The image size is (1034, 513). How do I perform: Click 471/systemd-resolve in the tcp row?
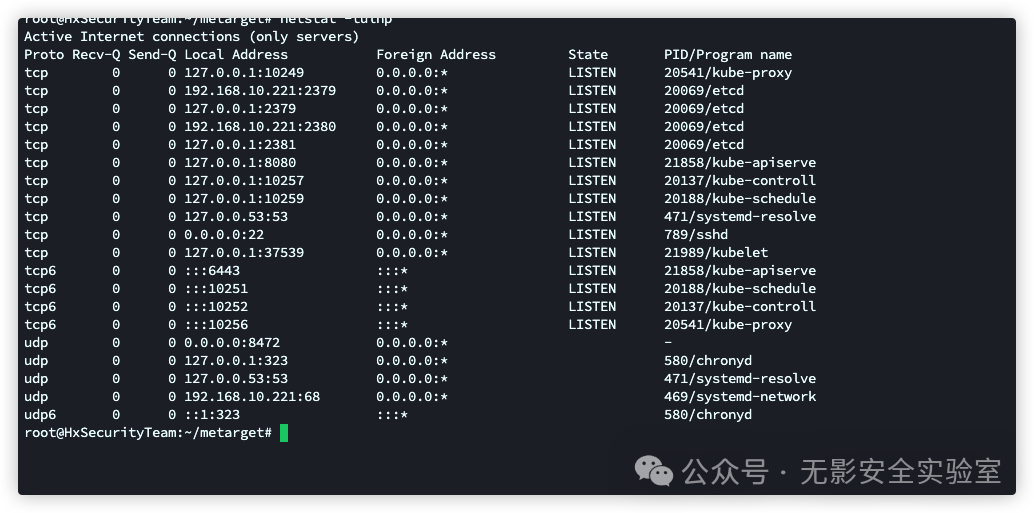click(740, 217)
